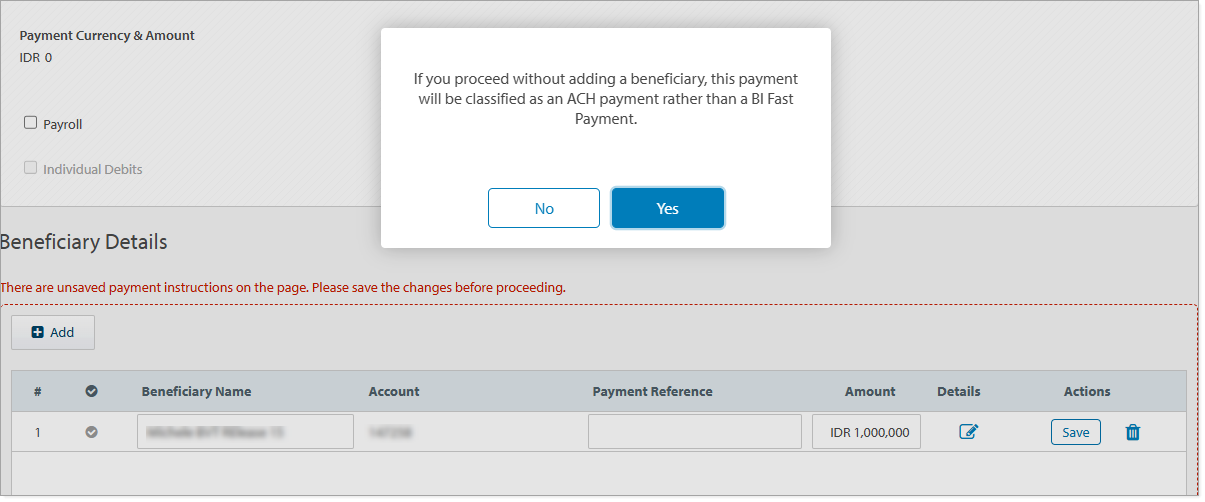Click the blurred account number in row 1

pos(392,432)
